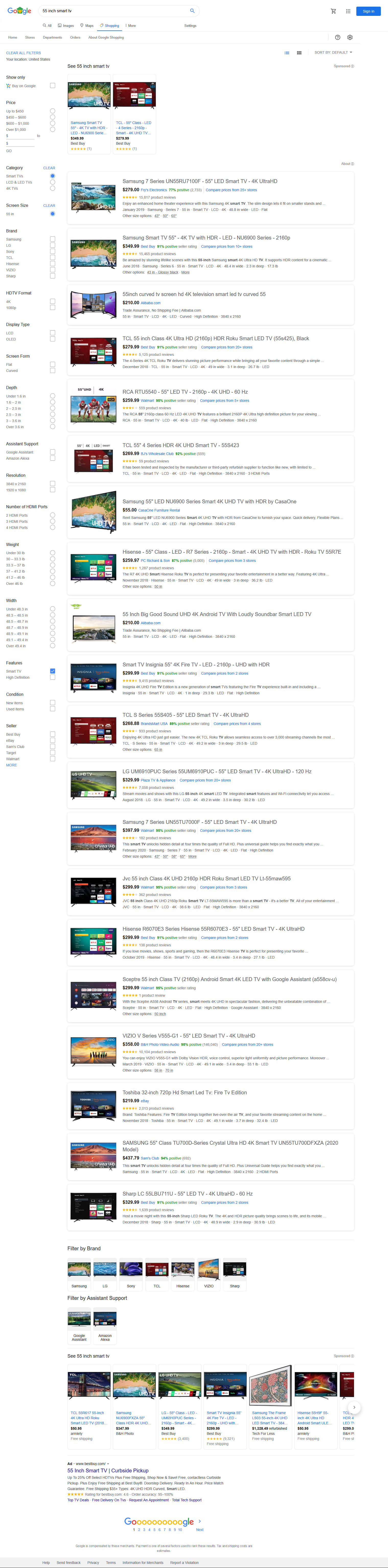This screenshot has width=388, height=1568.
Task: Click the blue Sign in button
Action: pyautogui.click(x=369, y=11)
